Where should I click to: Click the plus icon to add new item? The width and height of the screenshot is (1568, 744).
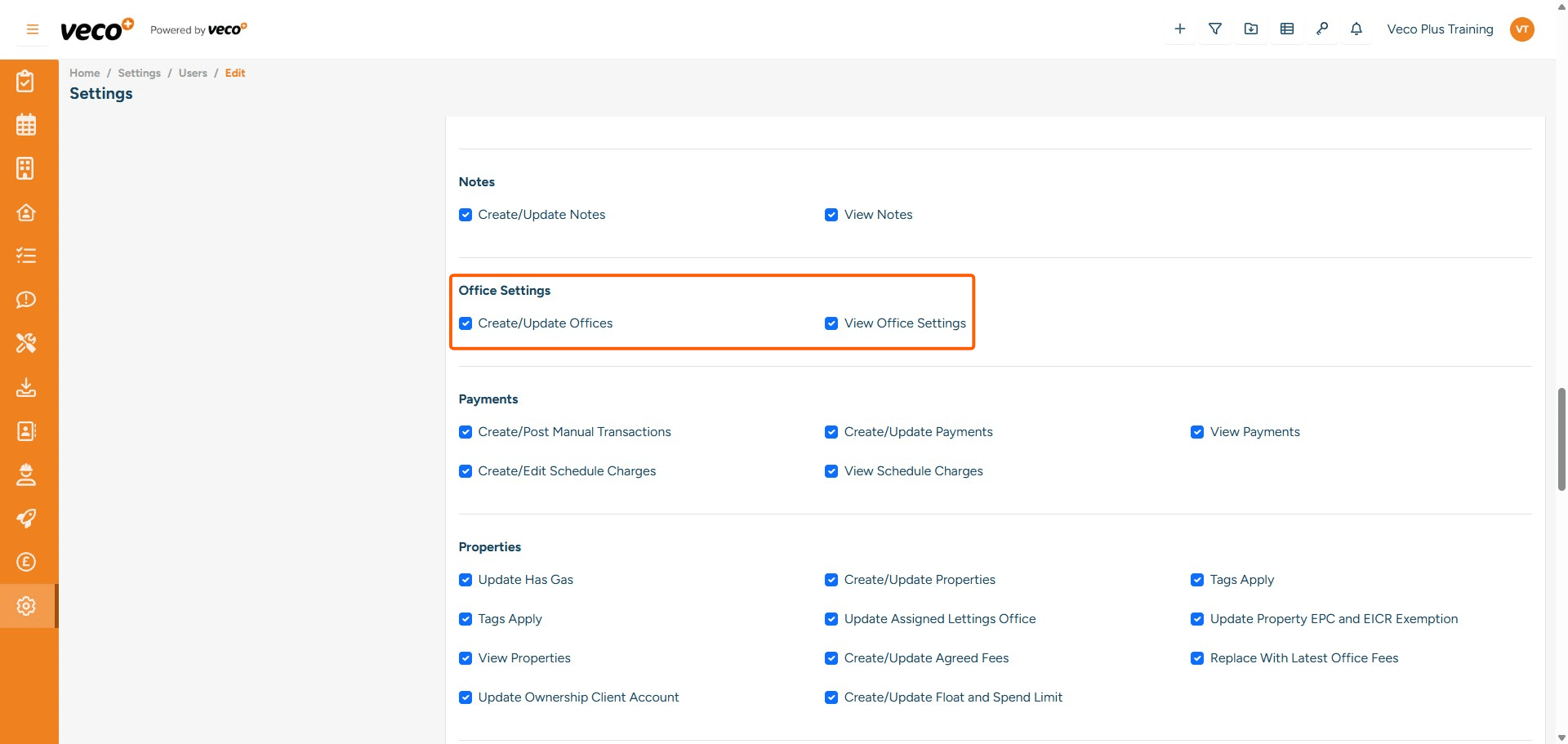coord(1179,29)
